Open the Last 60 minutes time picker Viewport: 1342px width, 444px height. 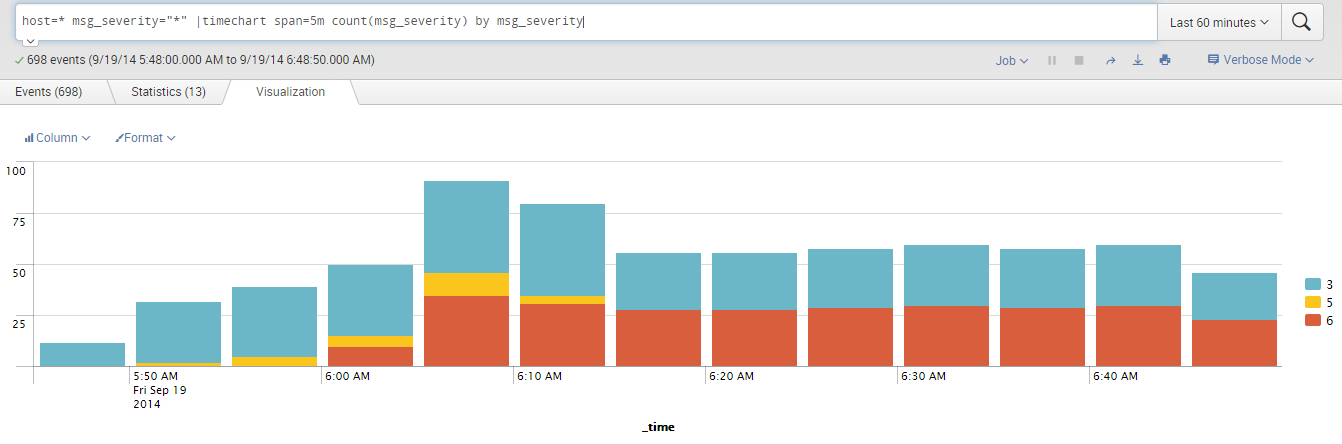(1219, 22)
